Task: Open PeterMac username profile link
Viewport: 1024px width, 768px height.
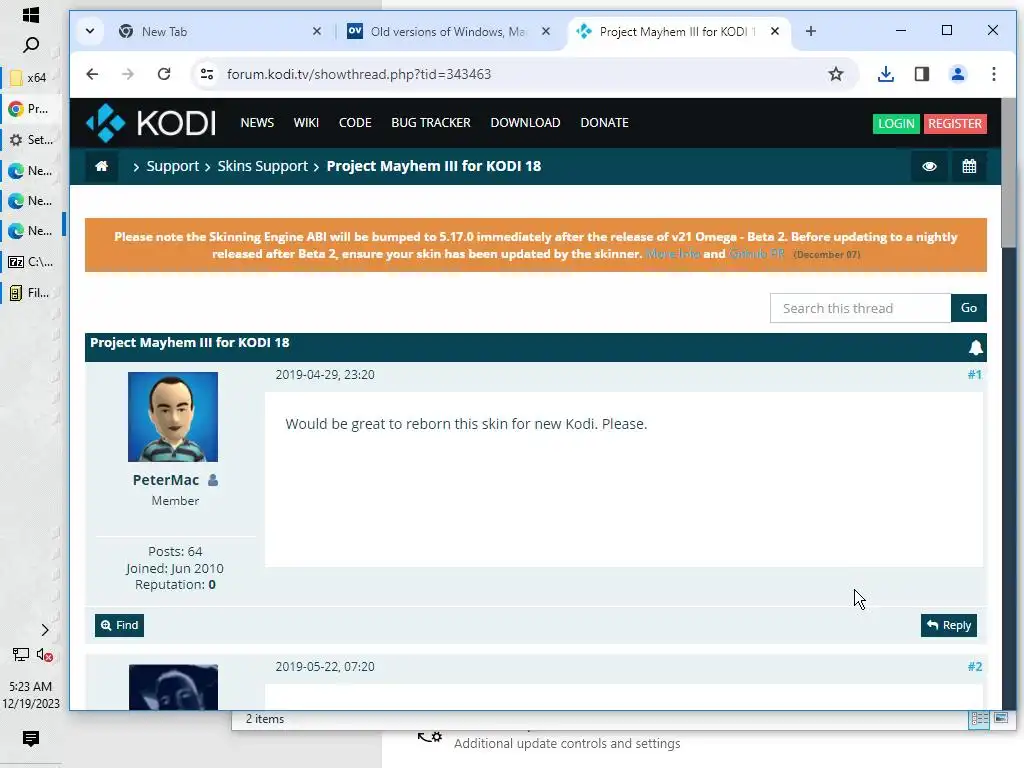Action: 166,480
